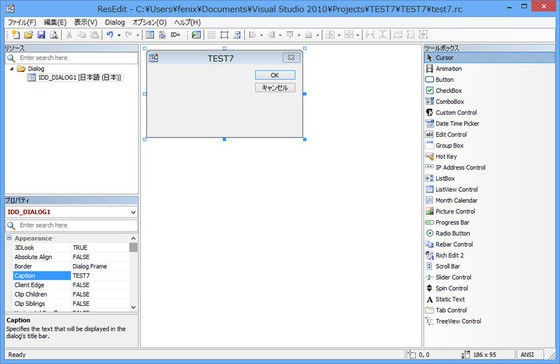Click properties list scroll down arrow
The height and width of the screenshot is (364, 560).
pyautogui.click(x=133, y=307)
